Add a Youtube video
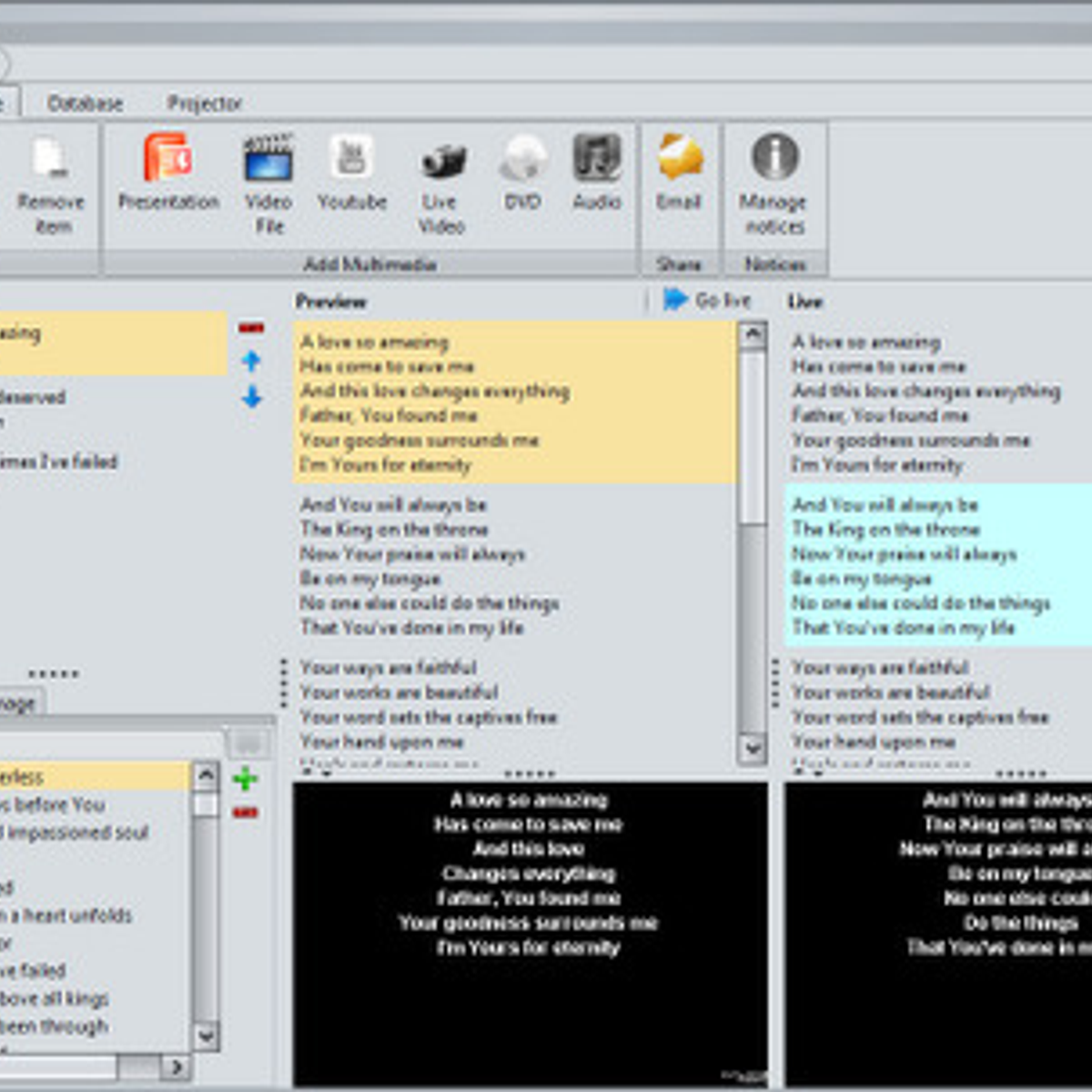Viewport: 1092px width, 1092px height. pos(352,173)
